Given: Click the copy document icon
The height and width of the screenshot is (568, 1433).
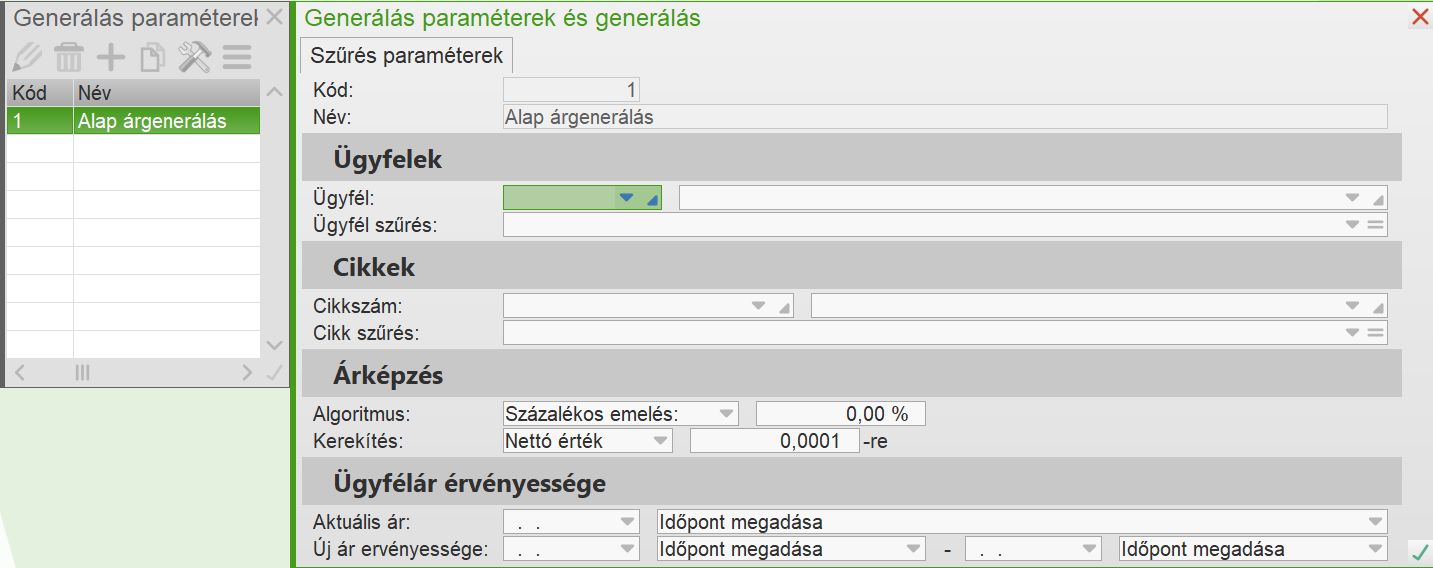Looking at the screenshot, I should click(152, 57).
